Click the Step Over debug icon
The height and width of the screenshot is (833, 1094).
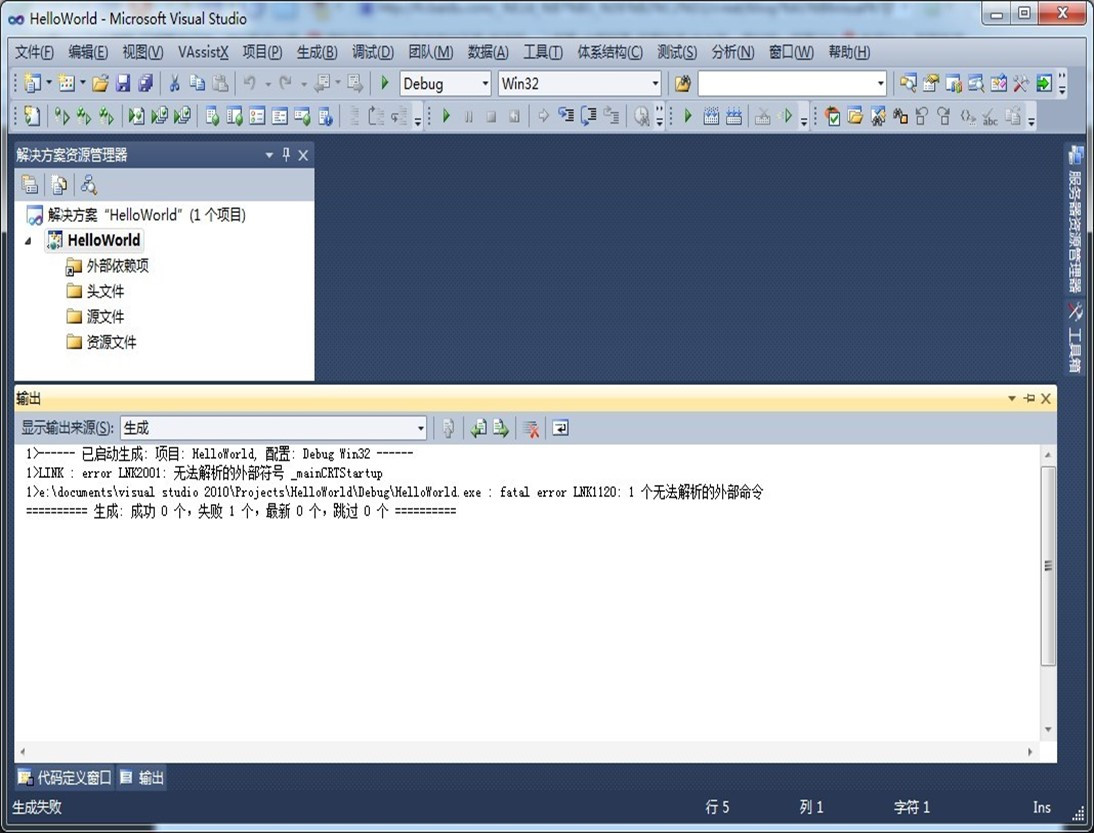coord(588,116)
